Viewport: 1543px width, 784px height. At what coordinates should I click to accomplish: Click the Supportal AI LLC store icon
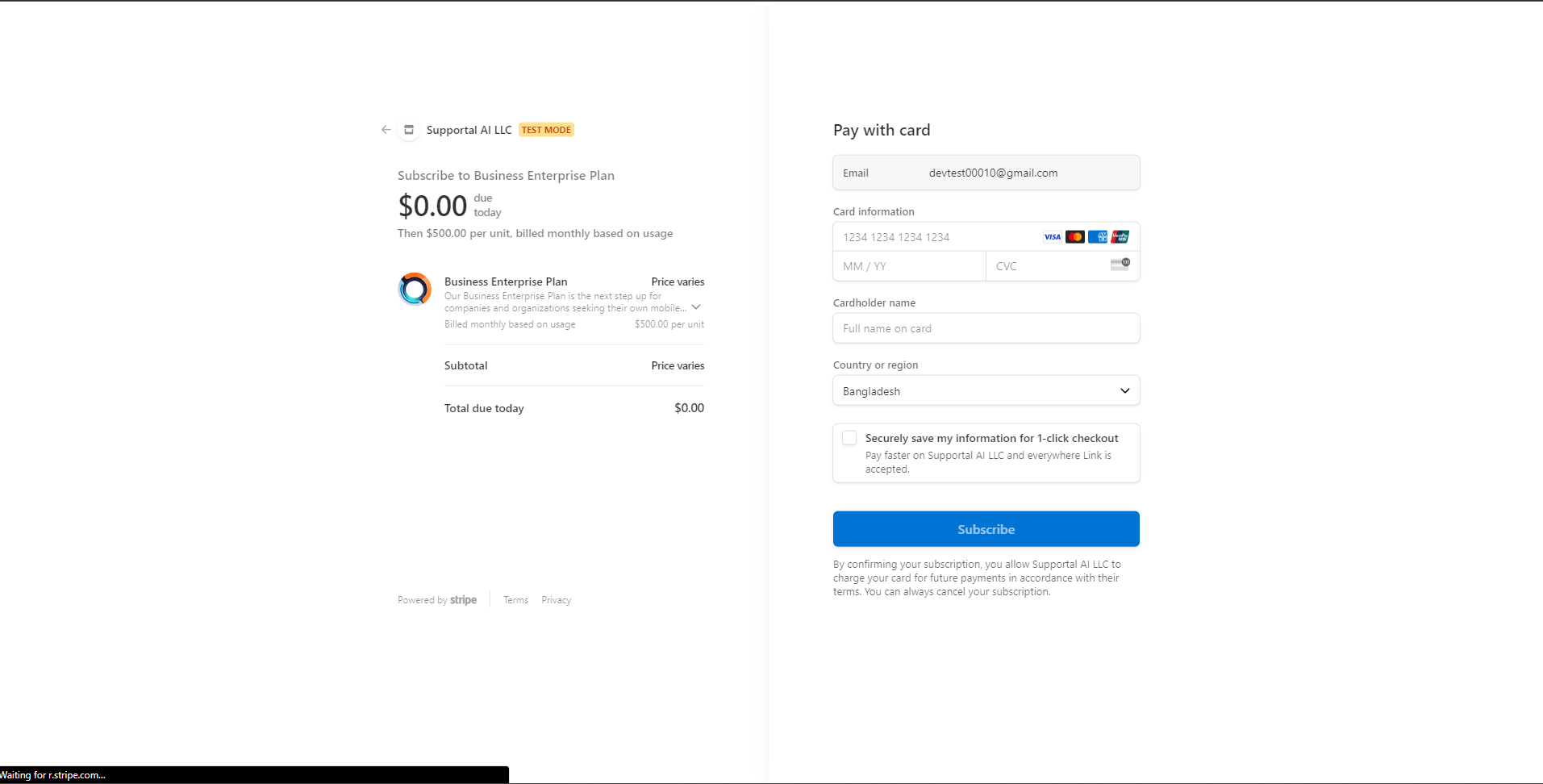[409, 130]
